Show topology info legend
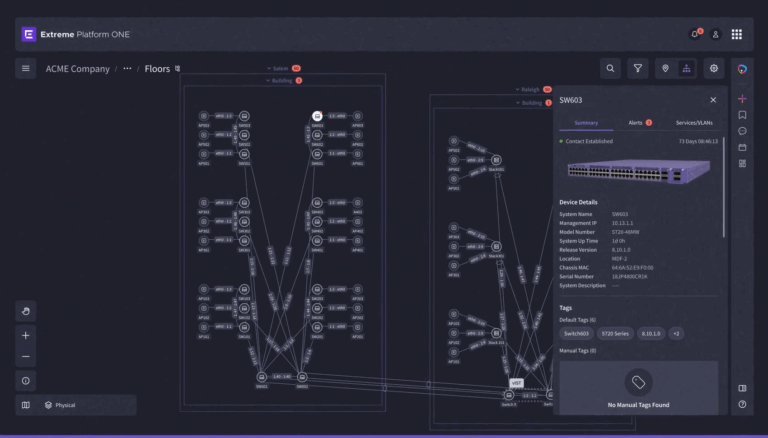768x438 pixels. click(x=25, y=381)
